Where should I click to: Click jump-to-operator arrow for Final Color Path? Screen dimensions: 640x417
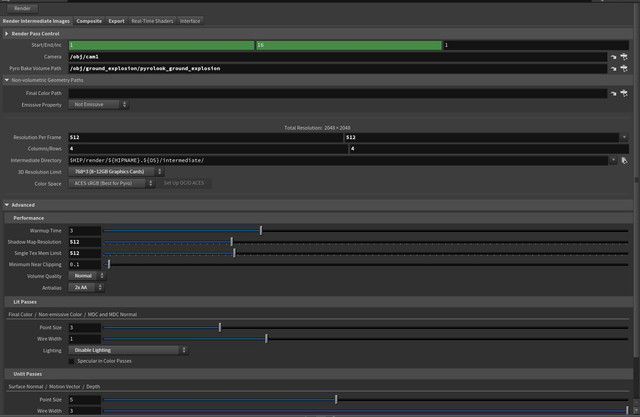613,94
